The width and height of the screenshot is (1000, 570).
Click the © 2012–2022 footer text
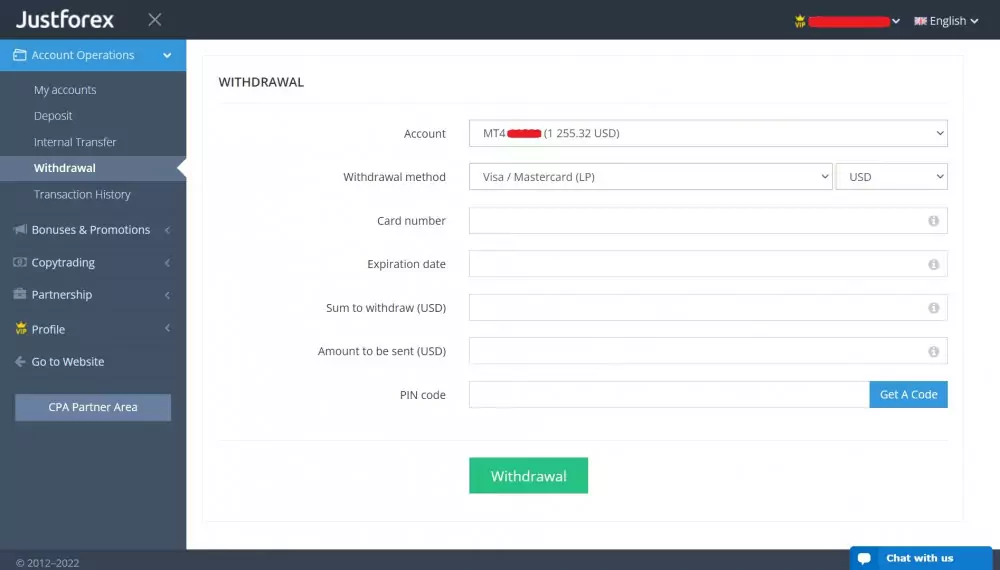tap(47, 563)
